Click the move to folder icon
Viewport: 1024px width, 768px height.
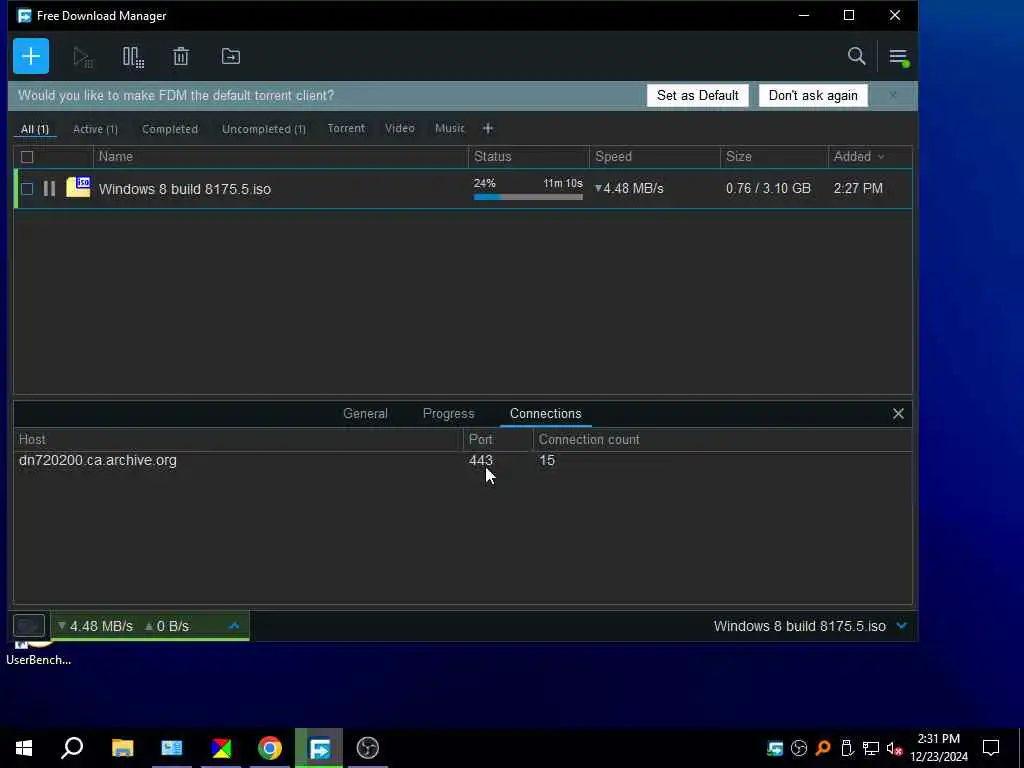231,56
